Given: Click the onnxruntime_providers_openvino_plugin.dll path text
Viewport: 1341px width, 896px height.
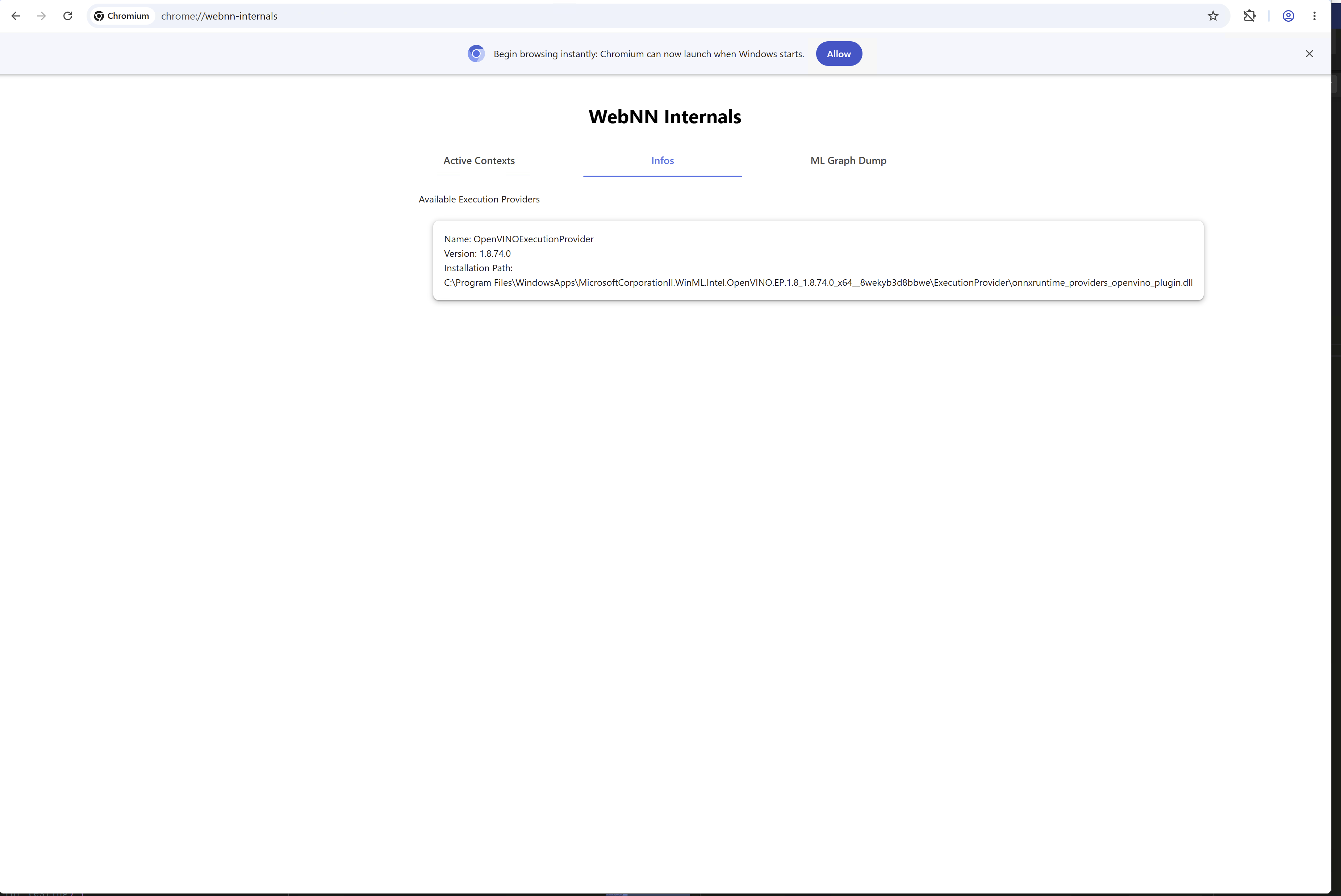Looking at the screenshot, I should click(818, 283).
